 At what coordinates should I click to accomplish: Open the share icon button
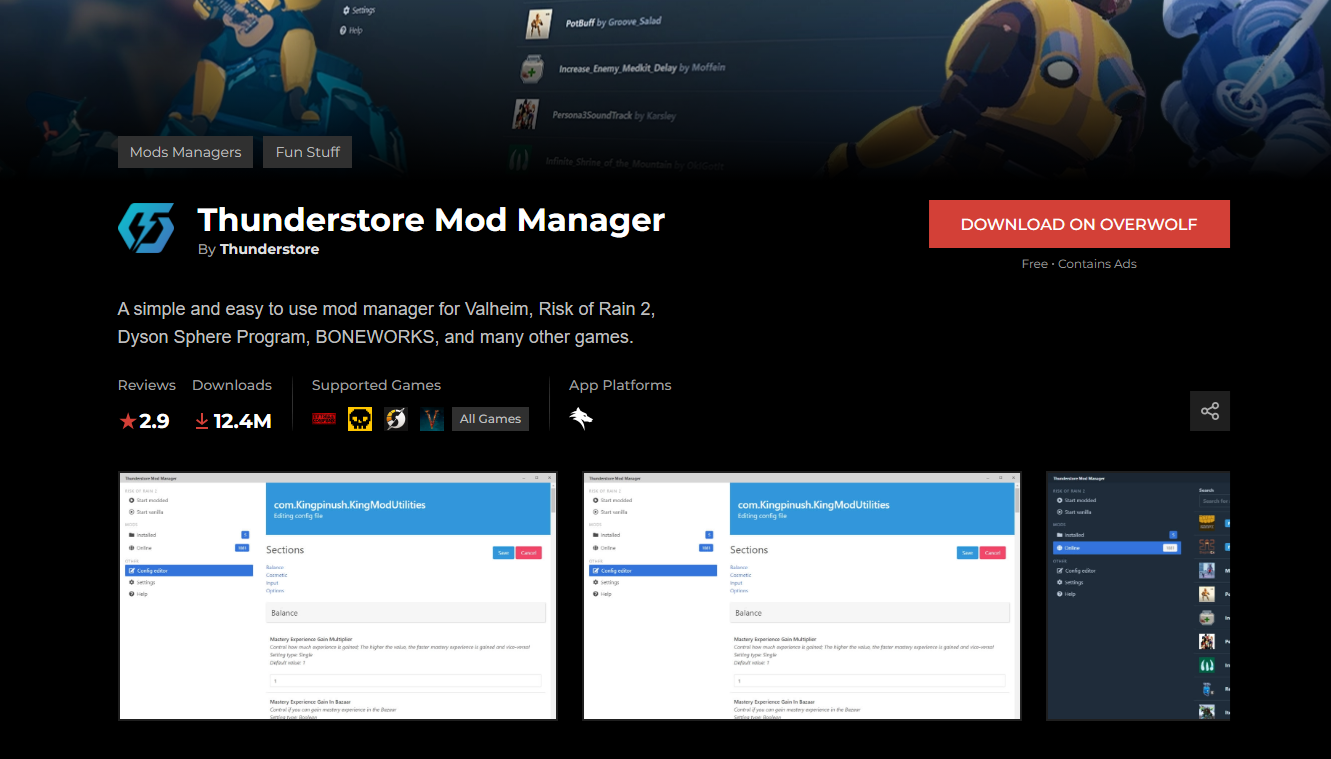(x=1210, y=411)
